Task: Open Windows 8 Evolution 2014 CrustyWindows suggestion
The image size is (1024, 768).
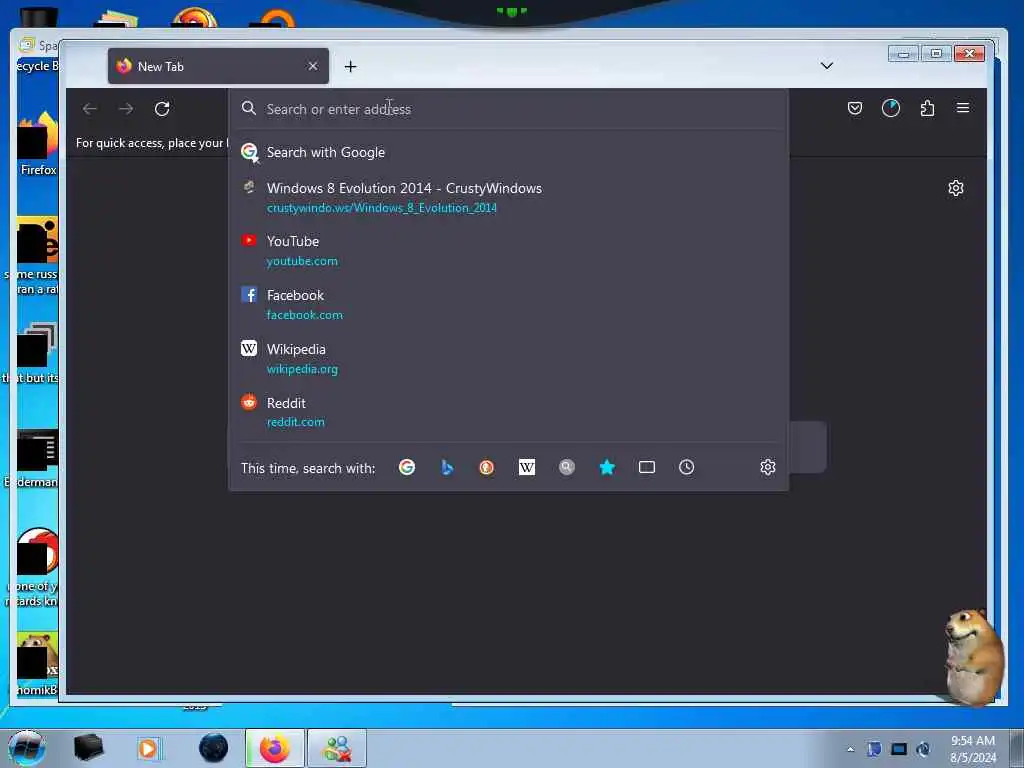Action: tap(508, 197)
